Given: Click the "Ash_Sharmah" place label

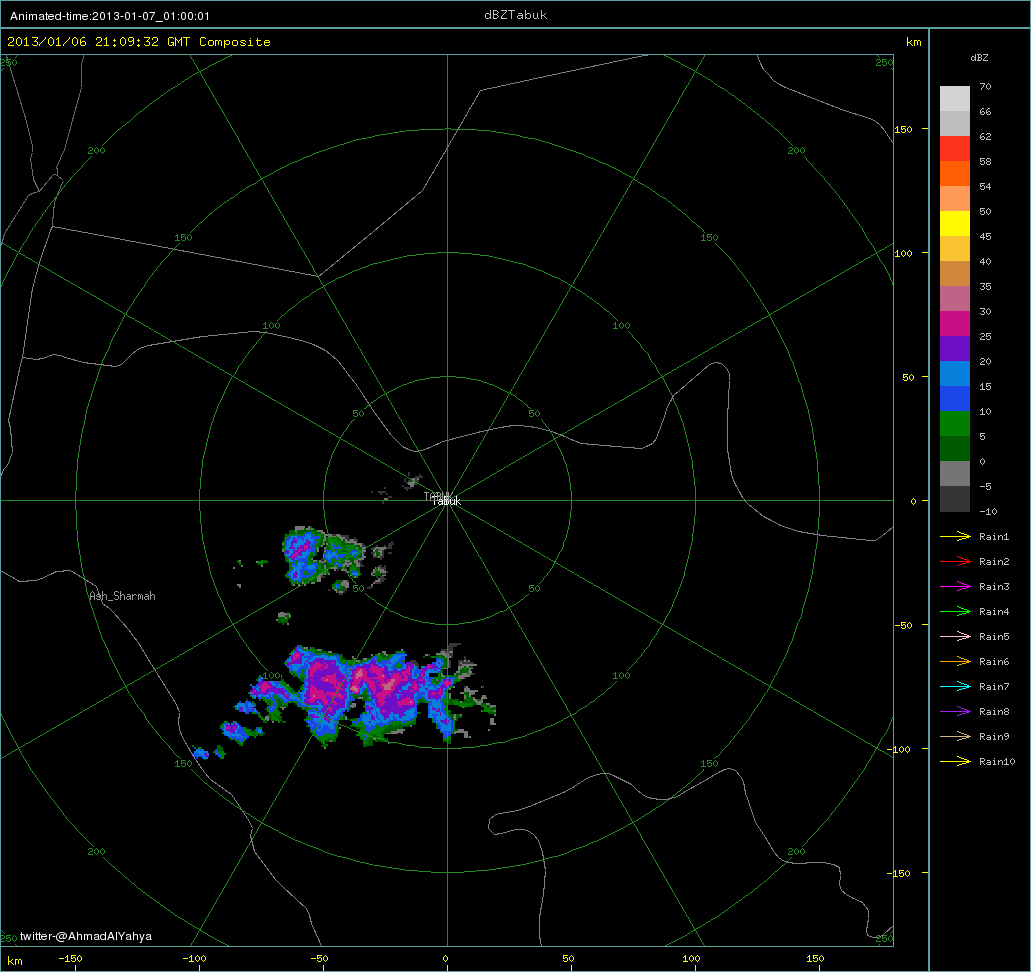Looking at the screenshot, I should point(122,596).
